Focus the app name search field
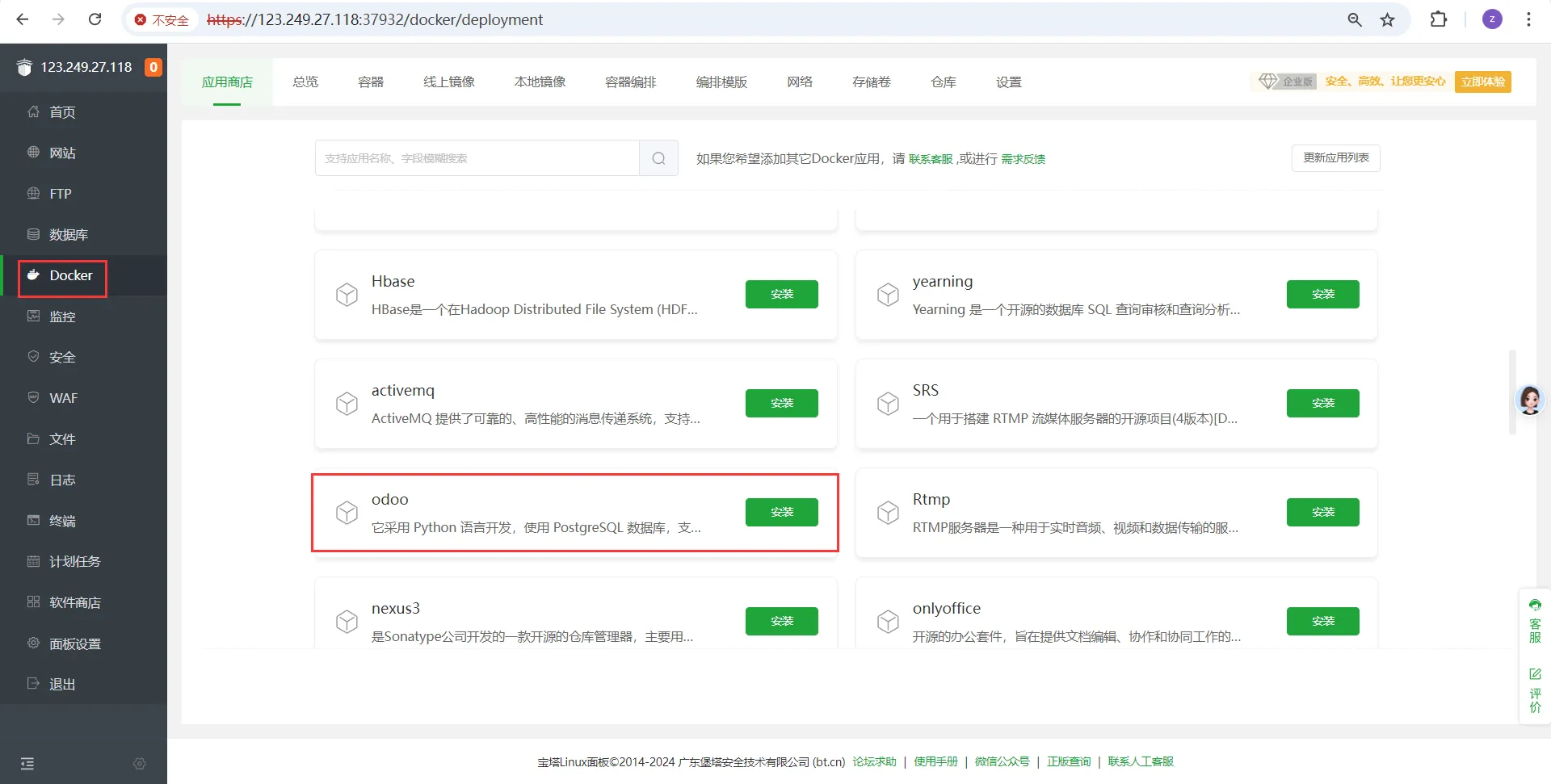This screenshot has width=1551, height=784. pos(477,158)
